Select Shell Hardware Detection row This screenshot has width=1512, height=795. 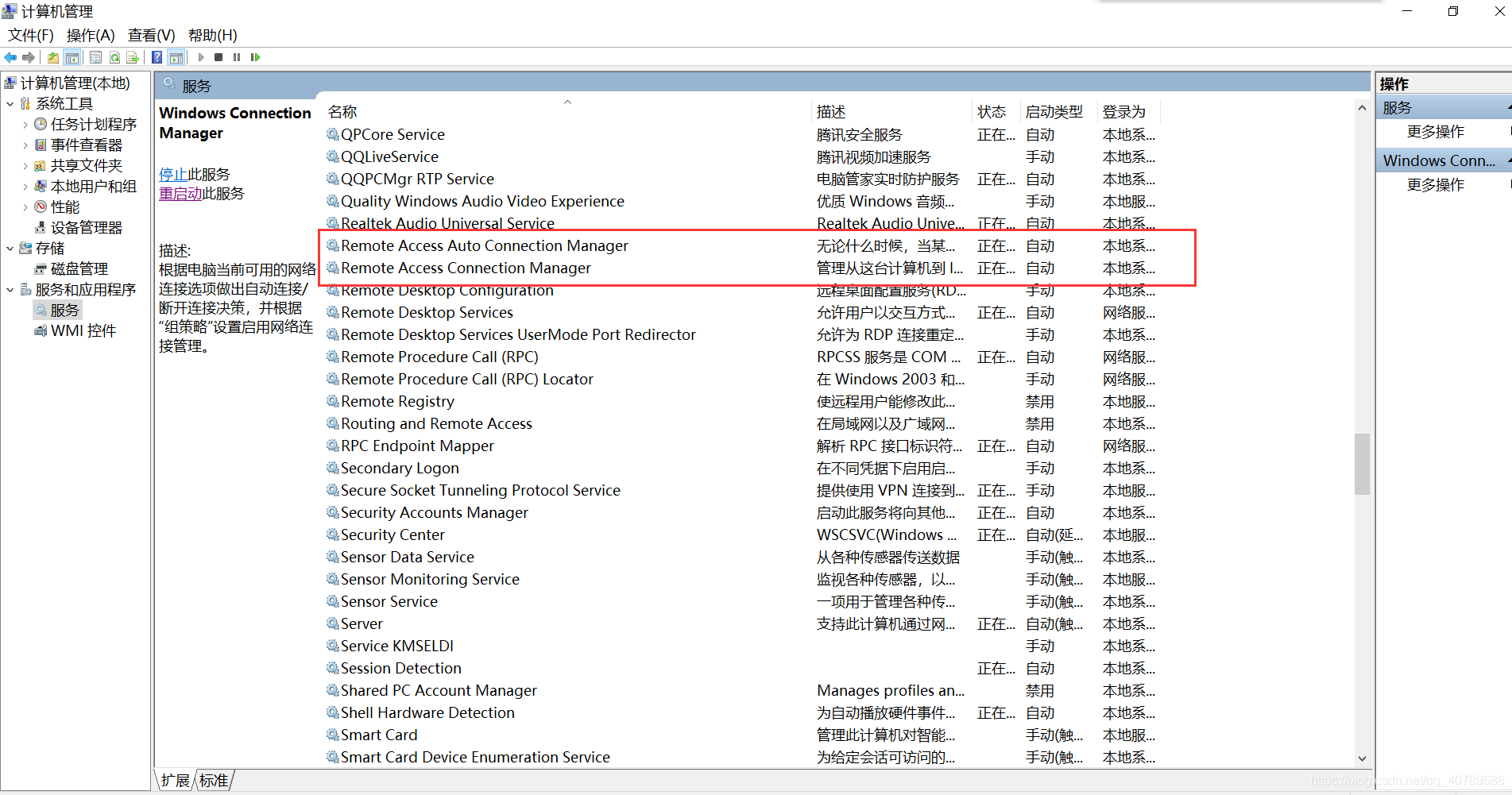741,712
